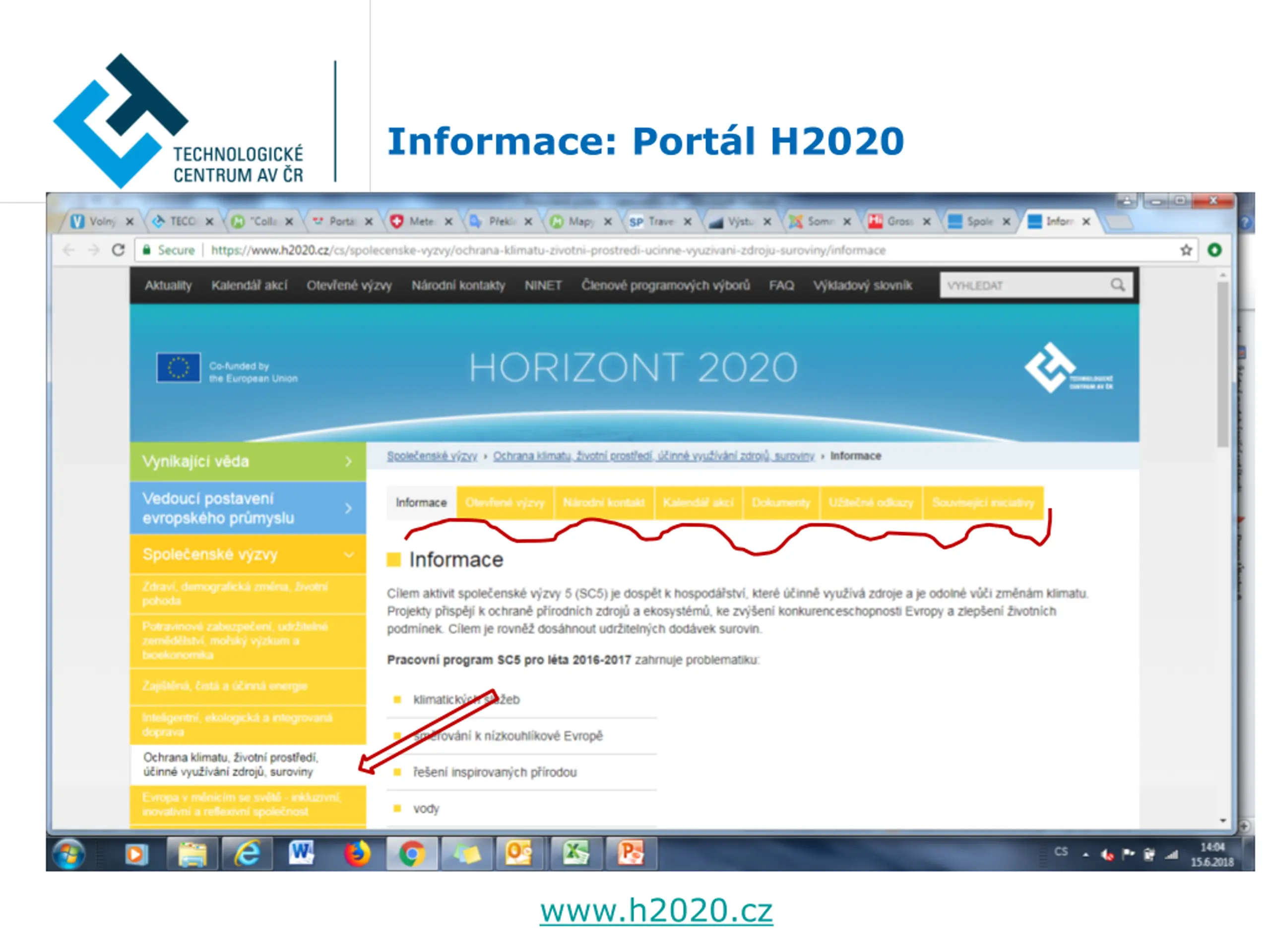Reload the page with the refresh icon
1270x952 pixels.
[118, 250]
